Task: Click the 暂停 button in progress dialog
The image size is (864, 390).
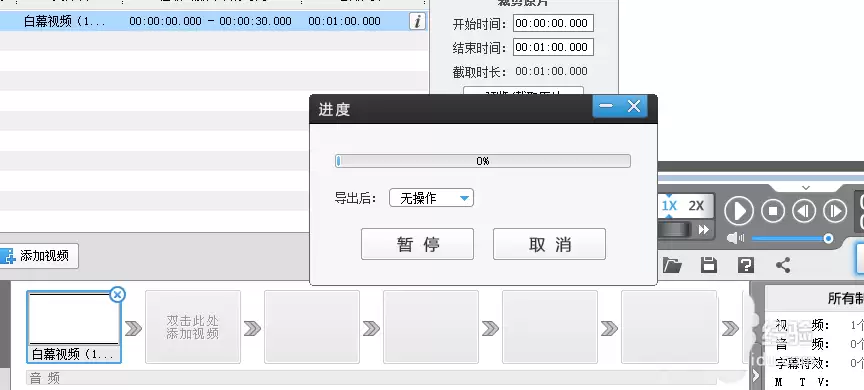Action: point(417,244)
